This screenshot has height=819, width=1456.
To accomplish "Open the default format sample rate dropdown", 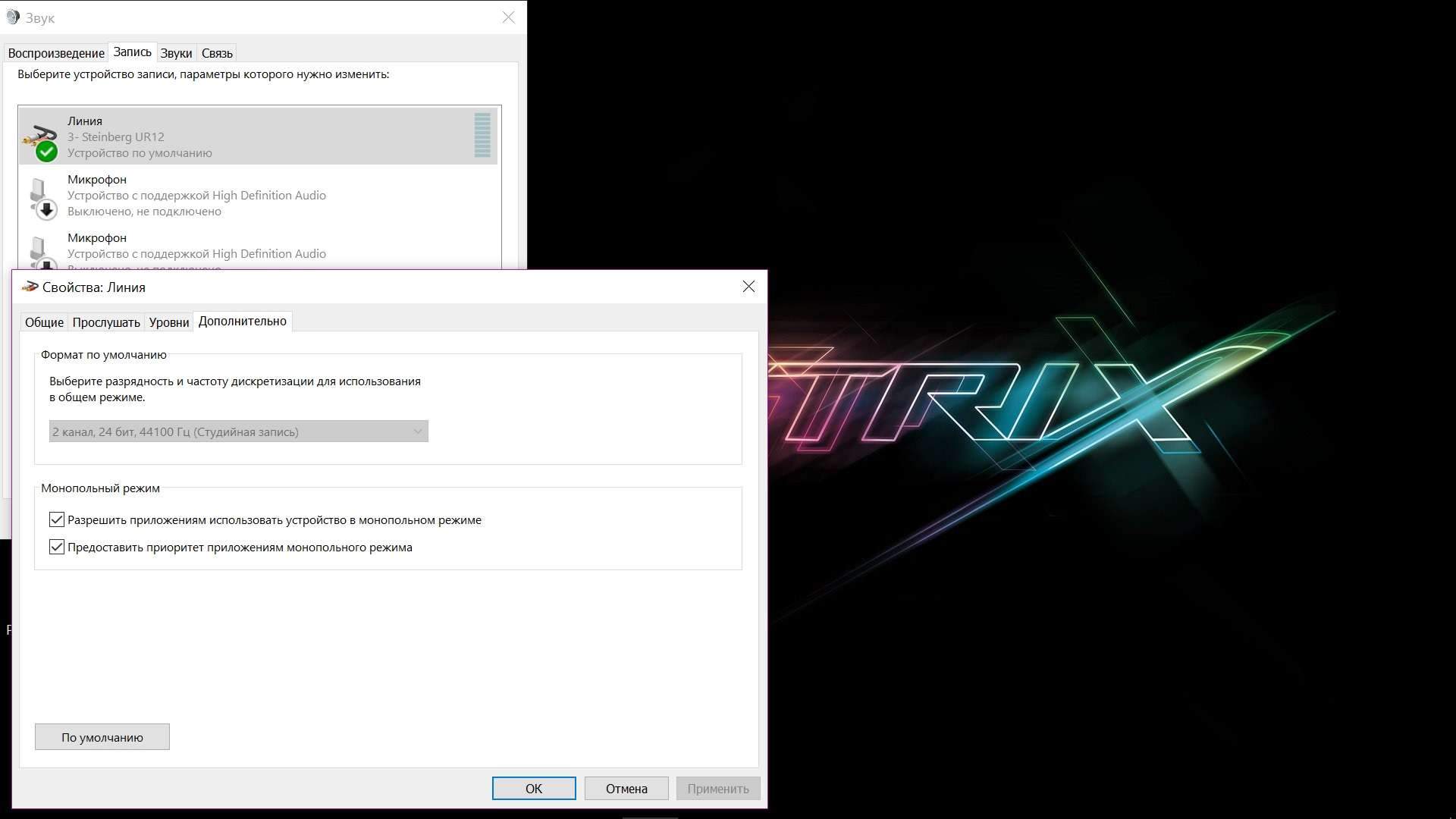I will tap(238, 431).
